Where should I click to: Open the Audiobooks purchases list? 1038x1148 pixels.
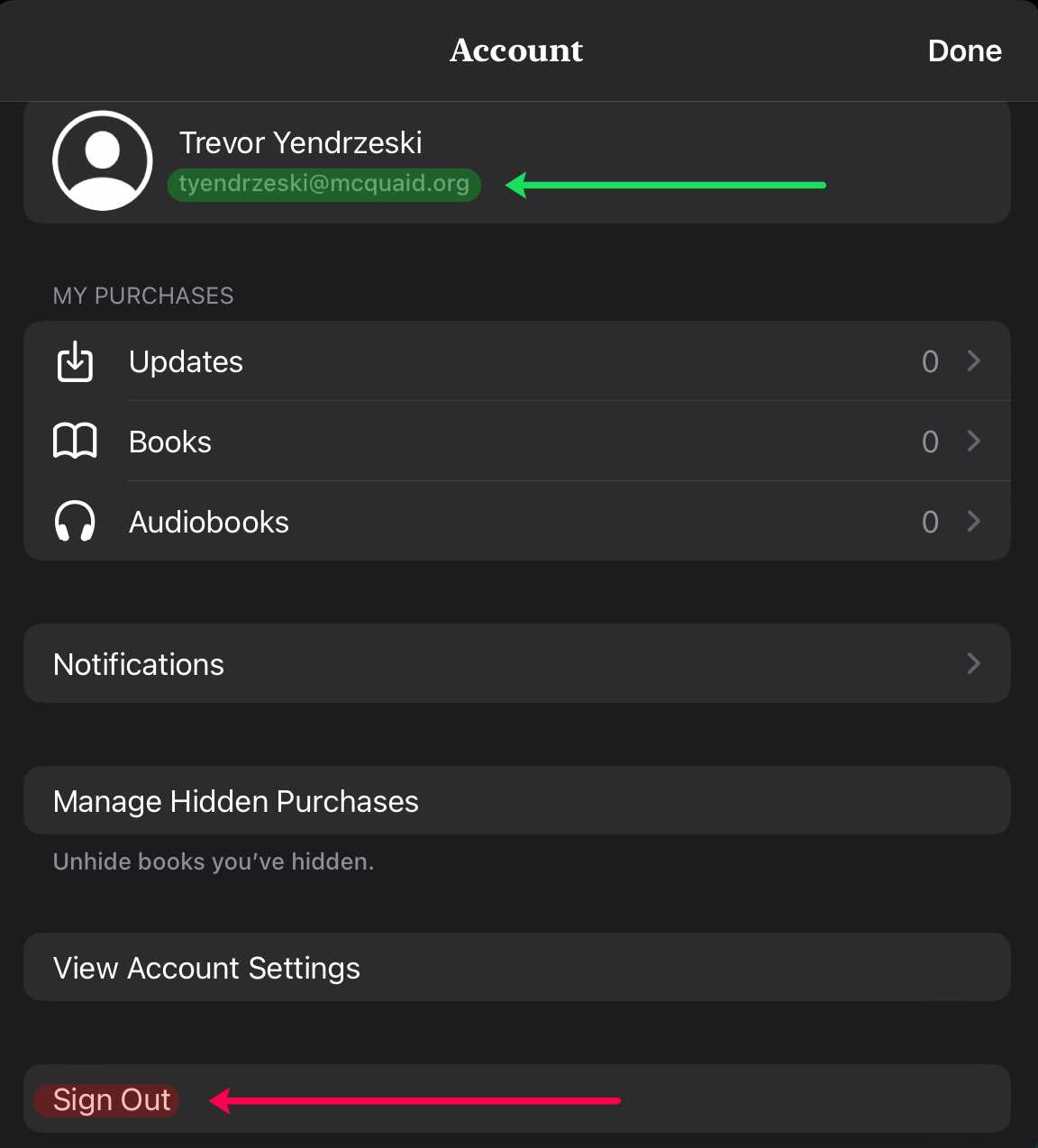[517, 522]
